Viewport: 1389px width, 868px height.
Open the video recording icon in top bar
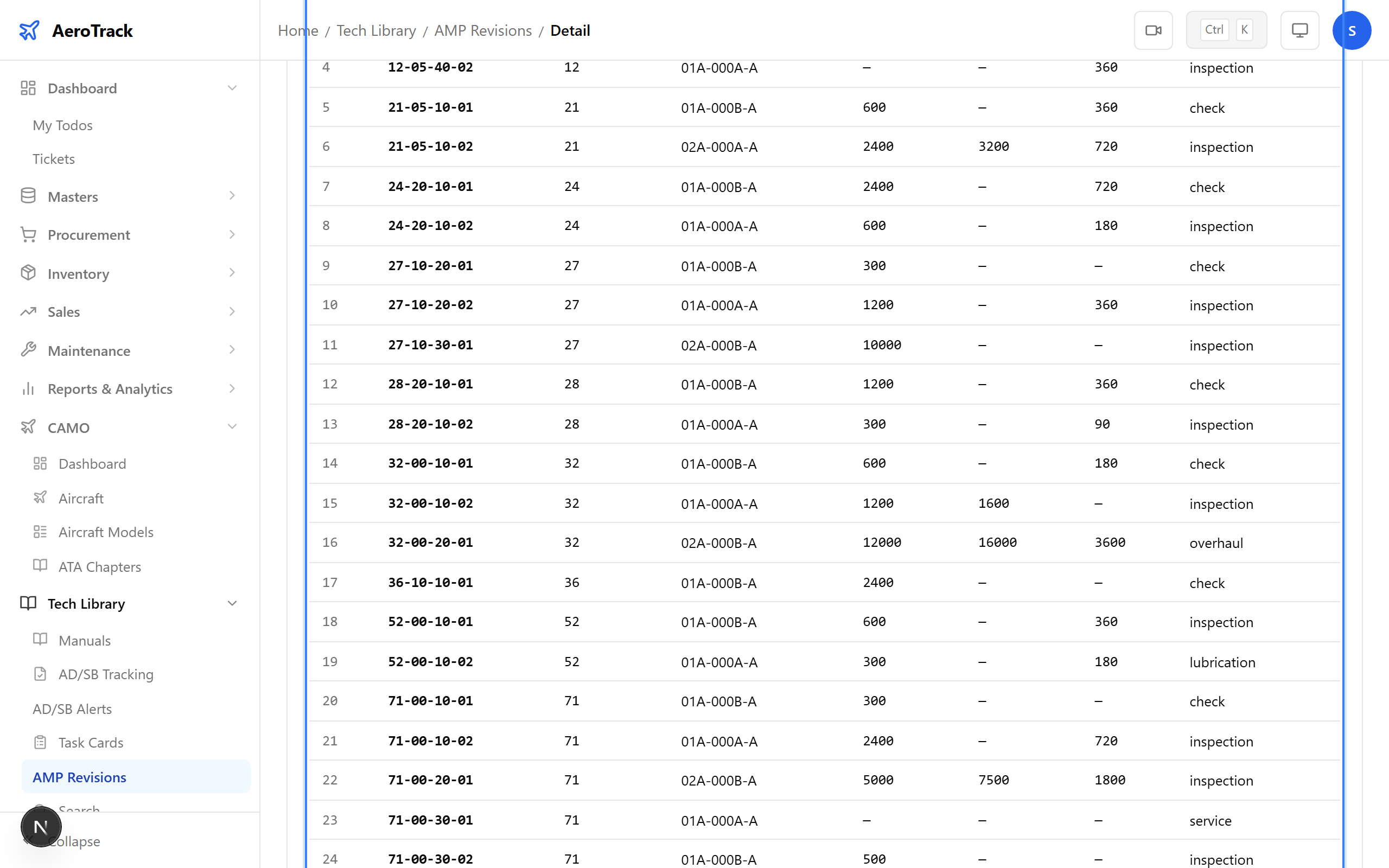(1153, 30)
